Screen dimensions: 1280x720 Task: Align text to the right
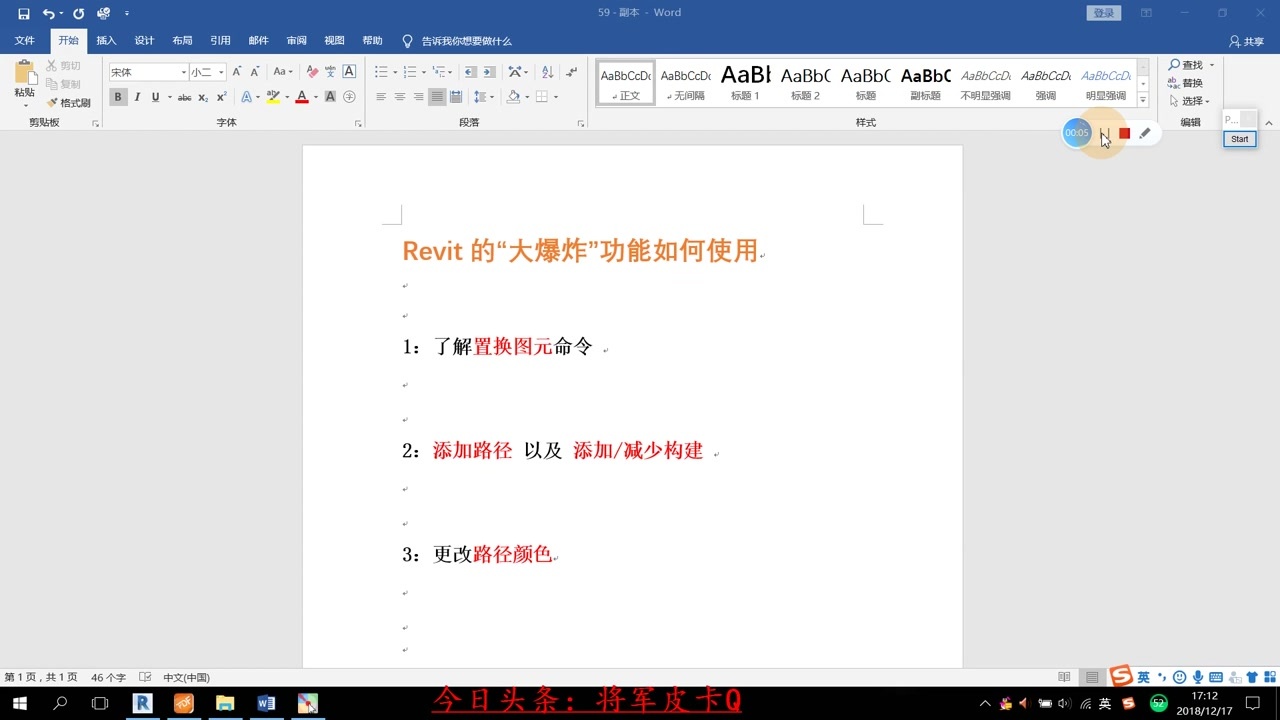click(418, 97)
